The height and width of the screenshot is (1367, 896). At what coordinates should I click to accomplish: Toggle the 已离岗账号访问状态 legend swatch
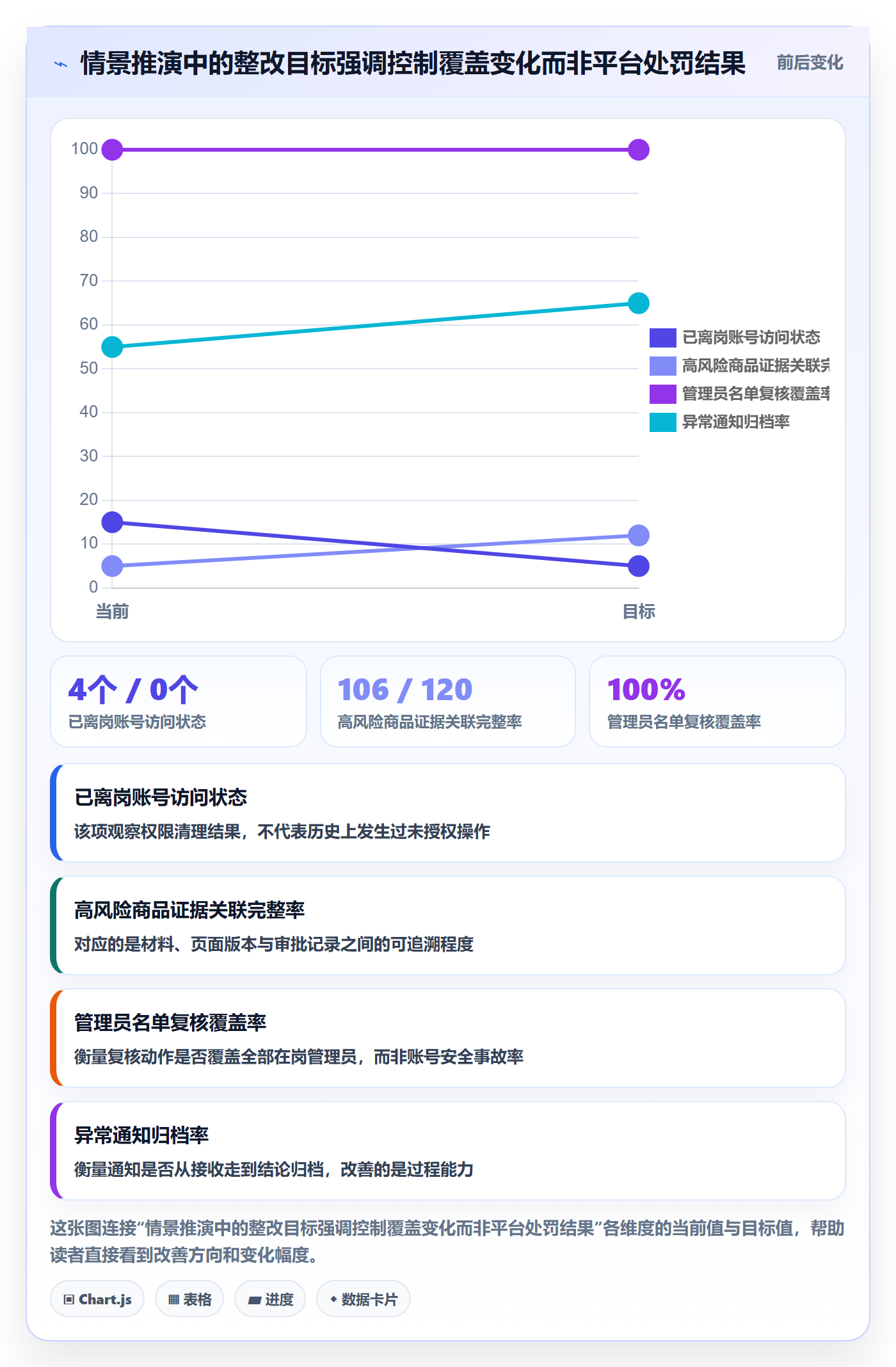662,337
